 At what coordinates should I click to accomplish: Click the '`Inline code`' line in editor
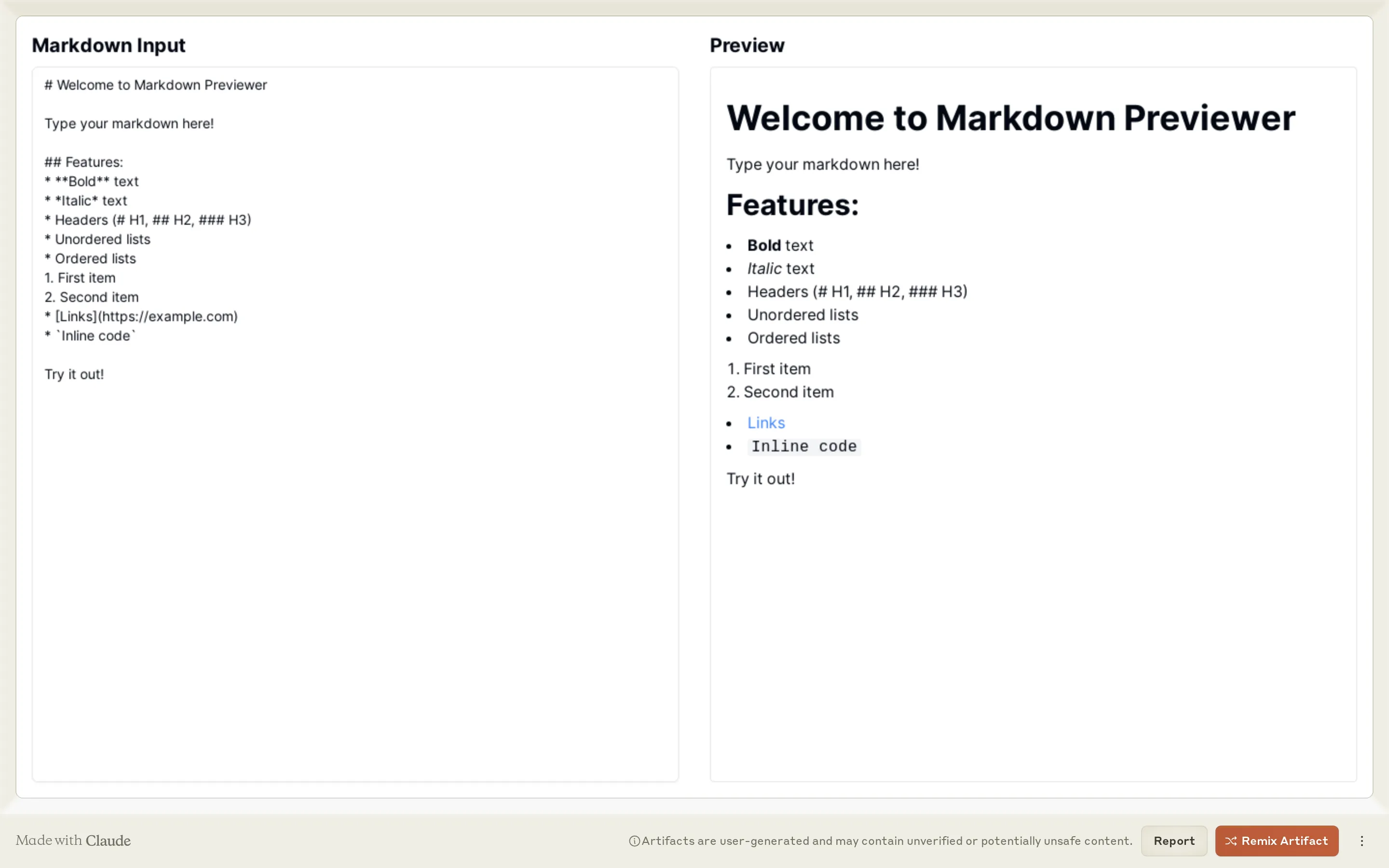(x=90, y=336)
